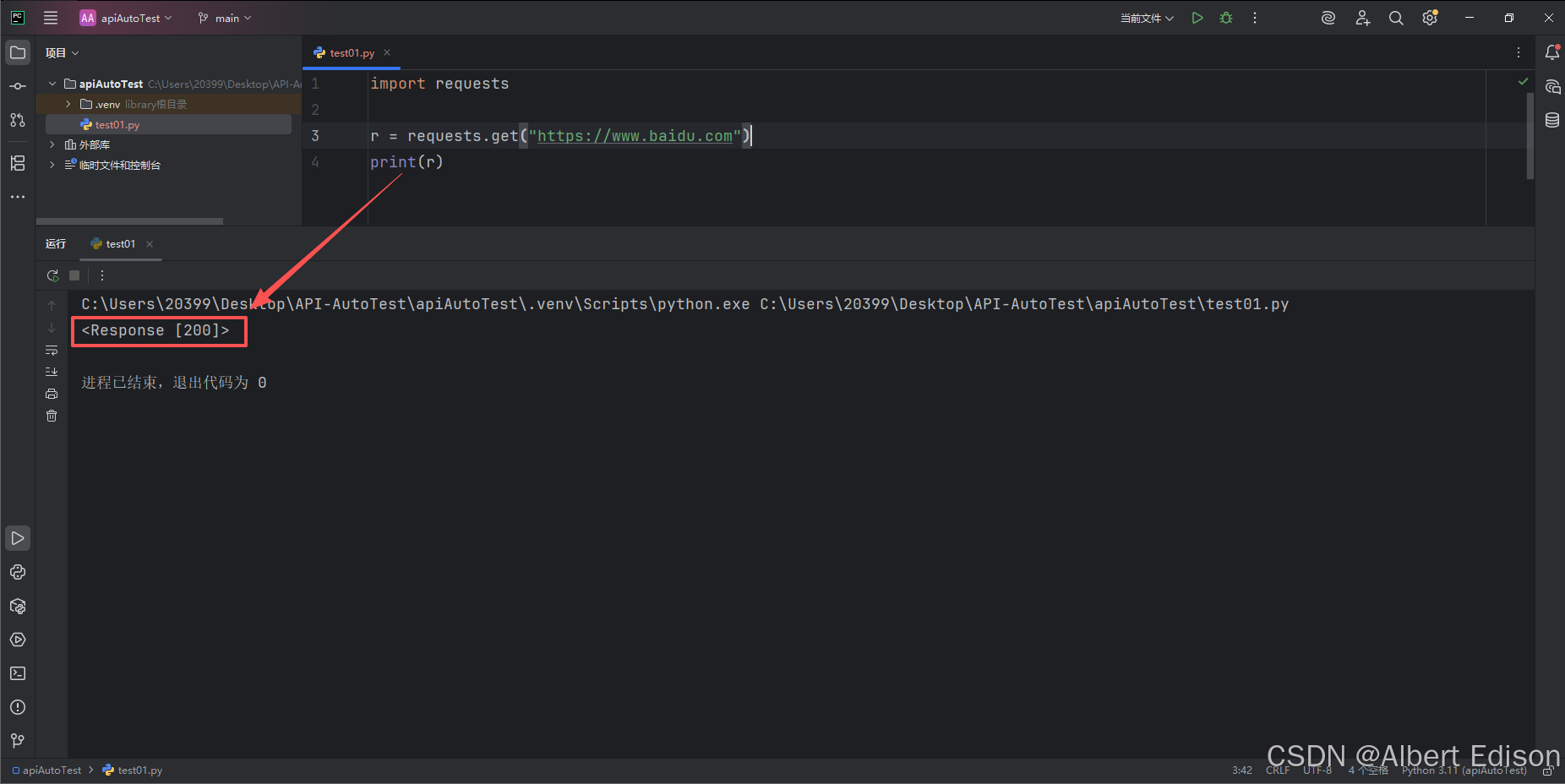Open the current file run configuration dropdown
Screen dimensions: 1565x784
(1147, 18)
